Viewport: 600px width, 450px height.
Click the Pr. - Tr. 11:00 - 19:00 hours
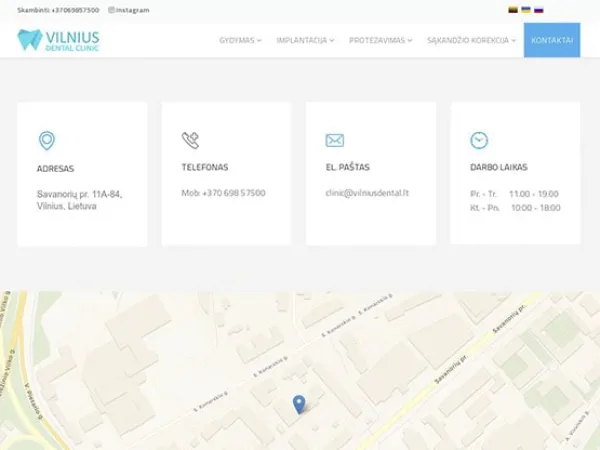point(514,194)
